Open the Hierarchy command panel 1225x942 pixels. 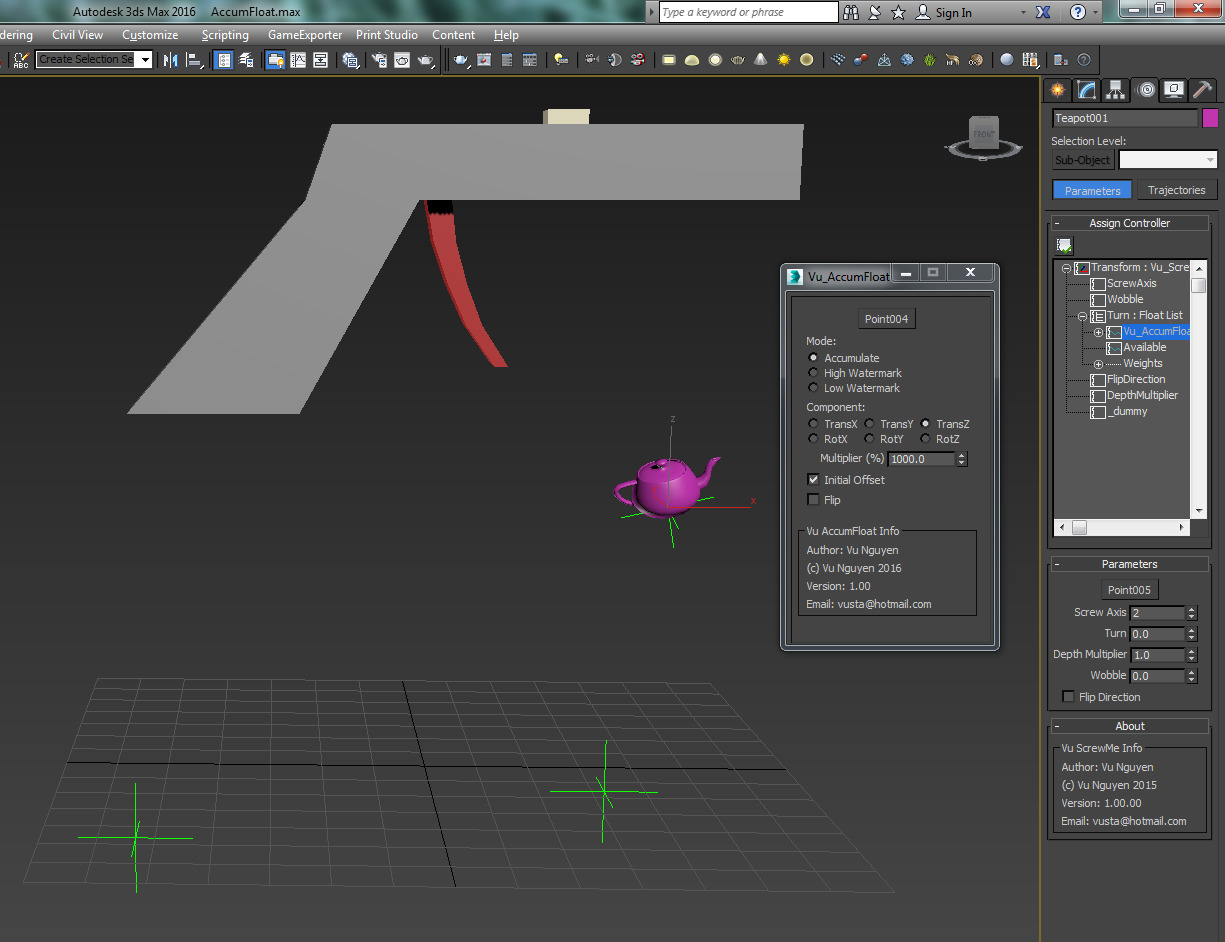[1114, 90]
